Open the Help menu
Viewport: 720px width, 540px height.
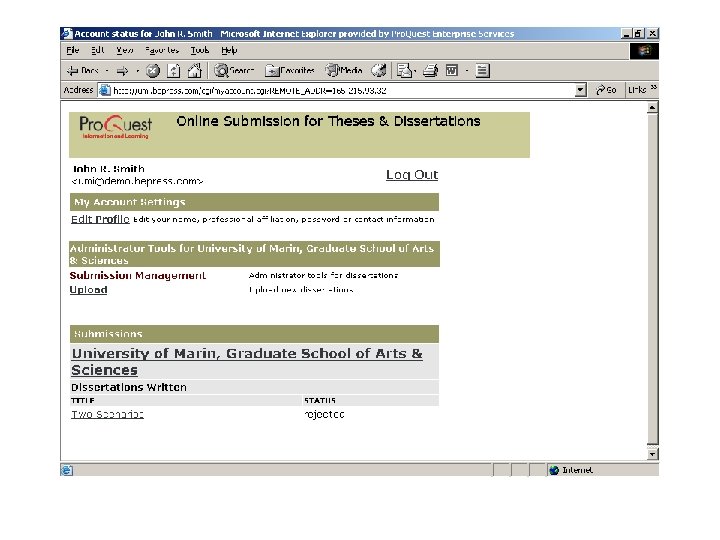229,50
